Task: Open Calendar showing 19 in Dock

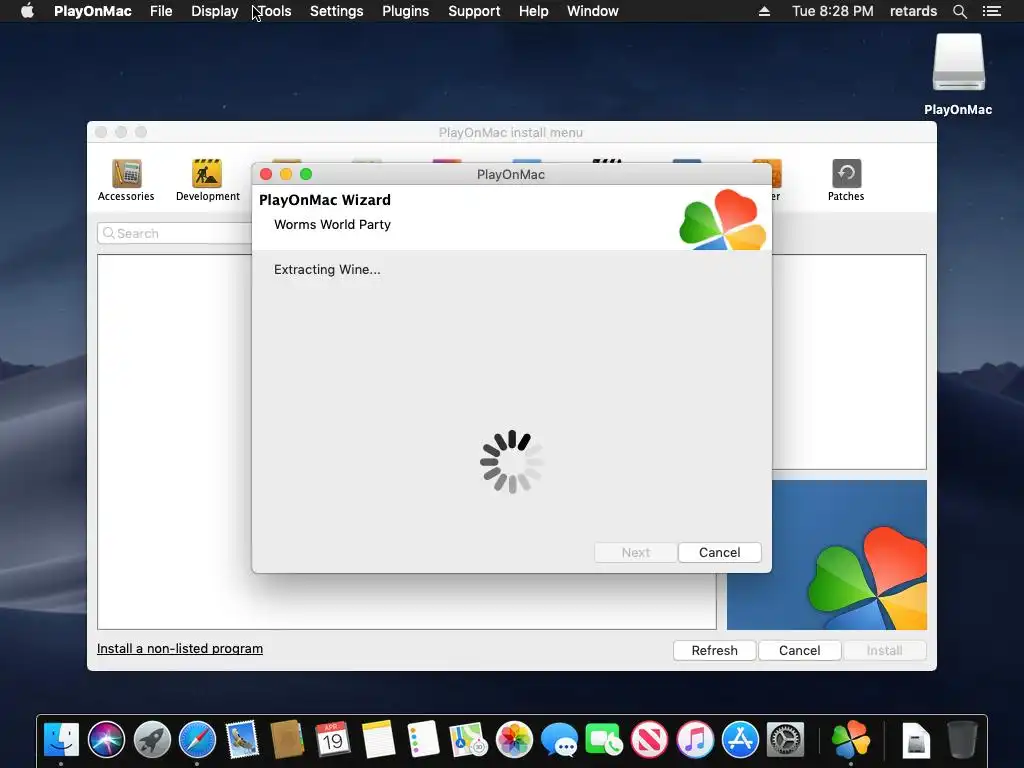Action: coord(332,740)
